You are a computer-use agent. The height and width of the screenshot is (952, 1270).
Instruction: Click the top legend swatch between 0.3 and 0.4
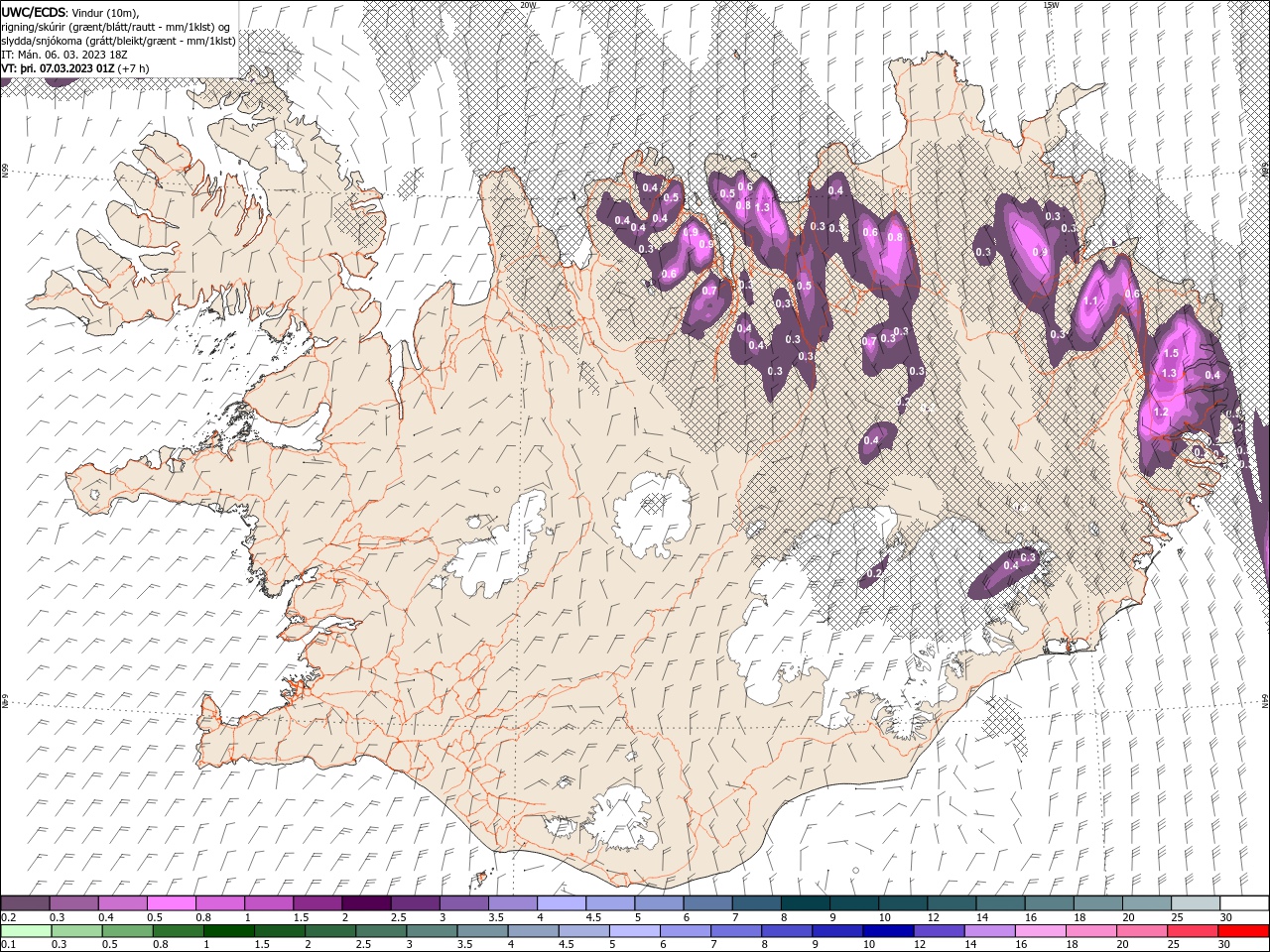pos(73,903)
